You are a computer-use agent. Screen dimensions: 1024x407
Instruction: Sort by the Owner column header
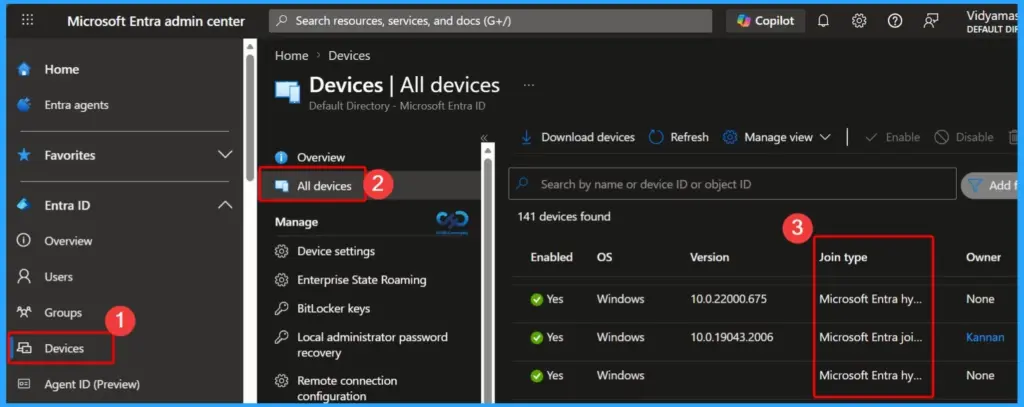click(x=984, y=257)
